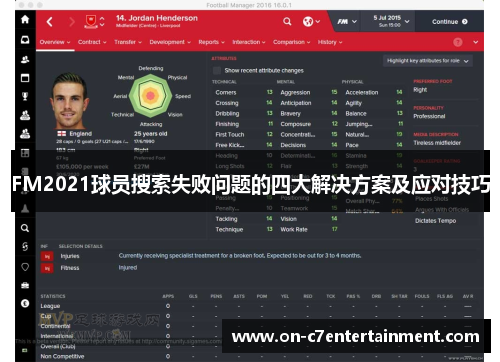The height and width of the screenshot is (362, 500).
Task: Click the Crossing attribute row
Action: coord(244,103)
